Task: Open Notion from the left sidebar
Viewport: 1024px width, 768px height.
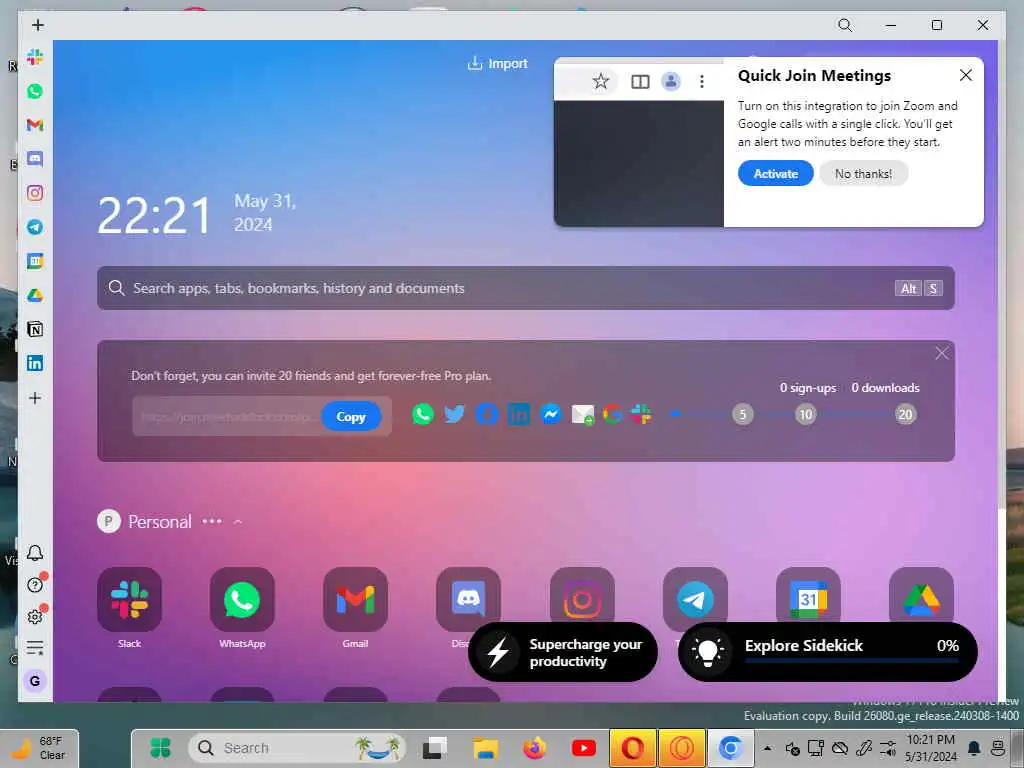Action: 35,329
